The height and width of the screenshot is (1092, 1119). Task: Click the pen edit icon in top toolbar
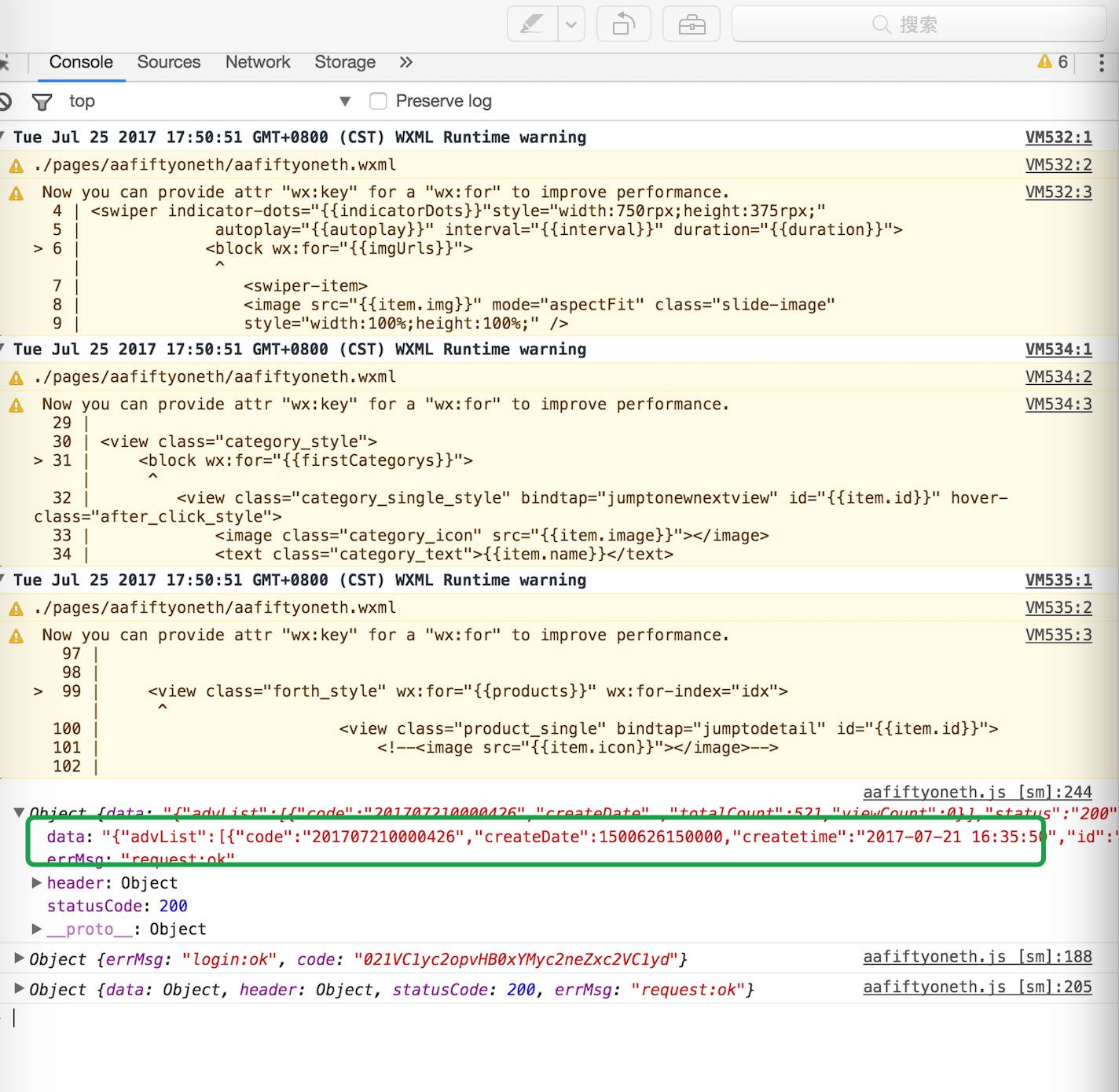click(x=532, y=24)
